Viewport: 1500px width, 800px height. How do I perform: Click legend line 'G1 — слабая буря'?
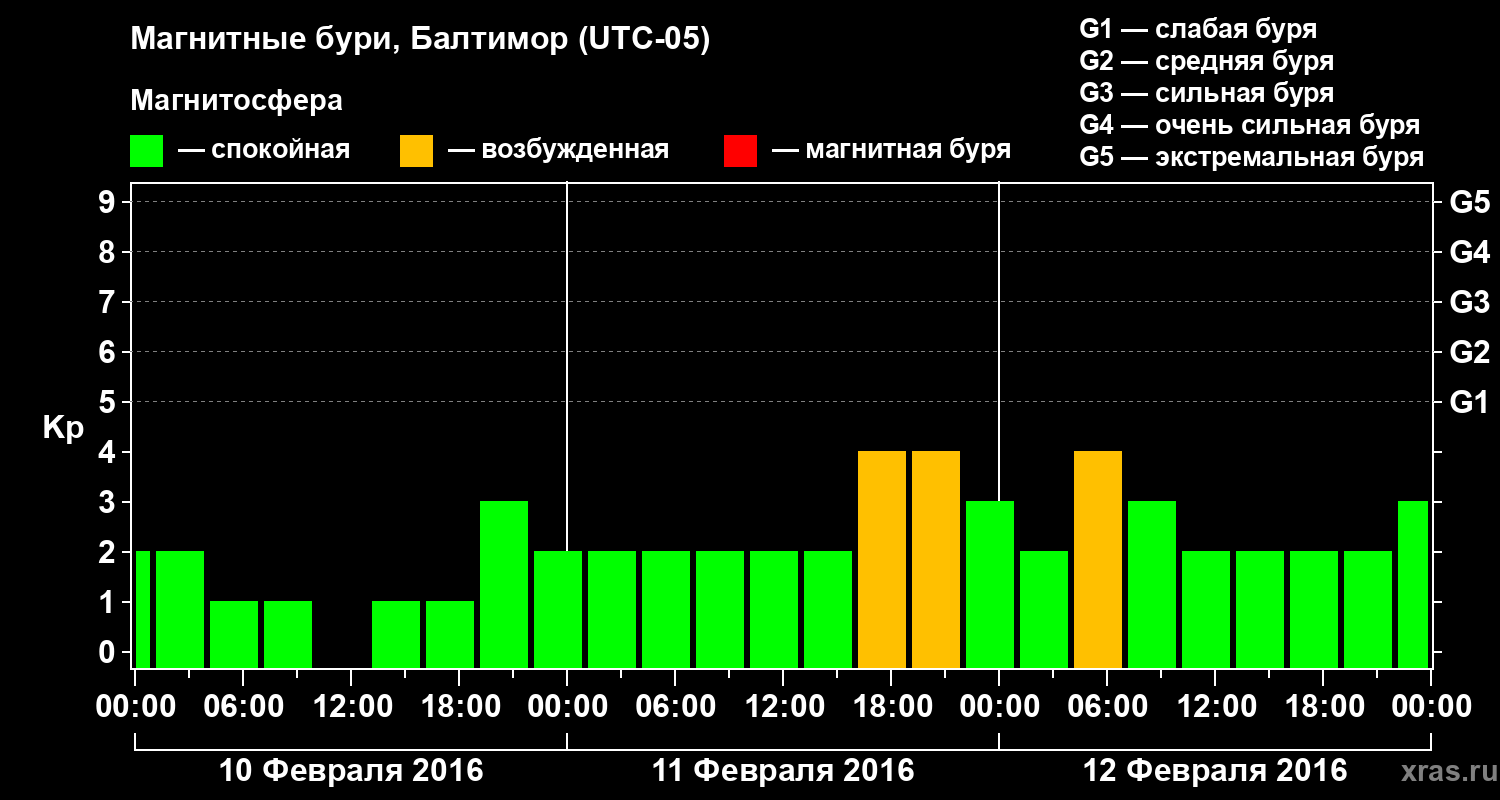[x=1198, y=29]
